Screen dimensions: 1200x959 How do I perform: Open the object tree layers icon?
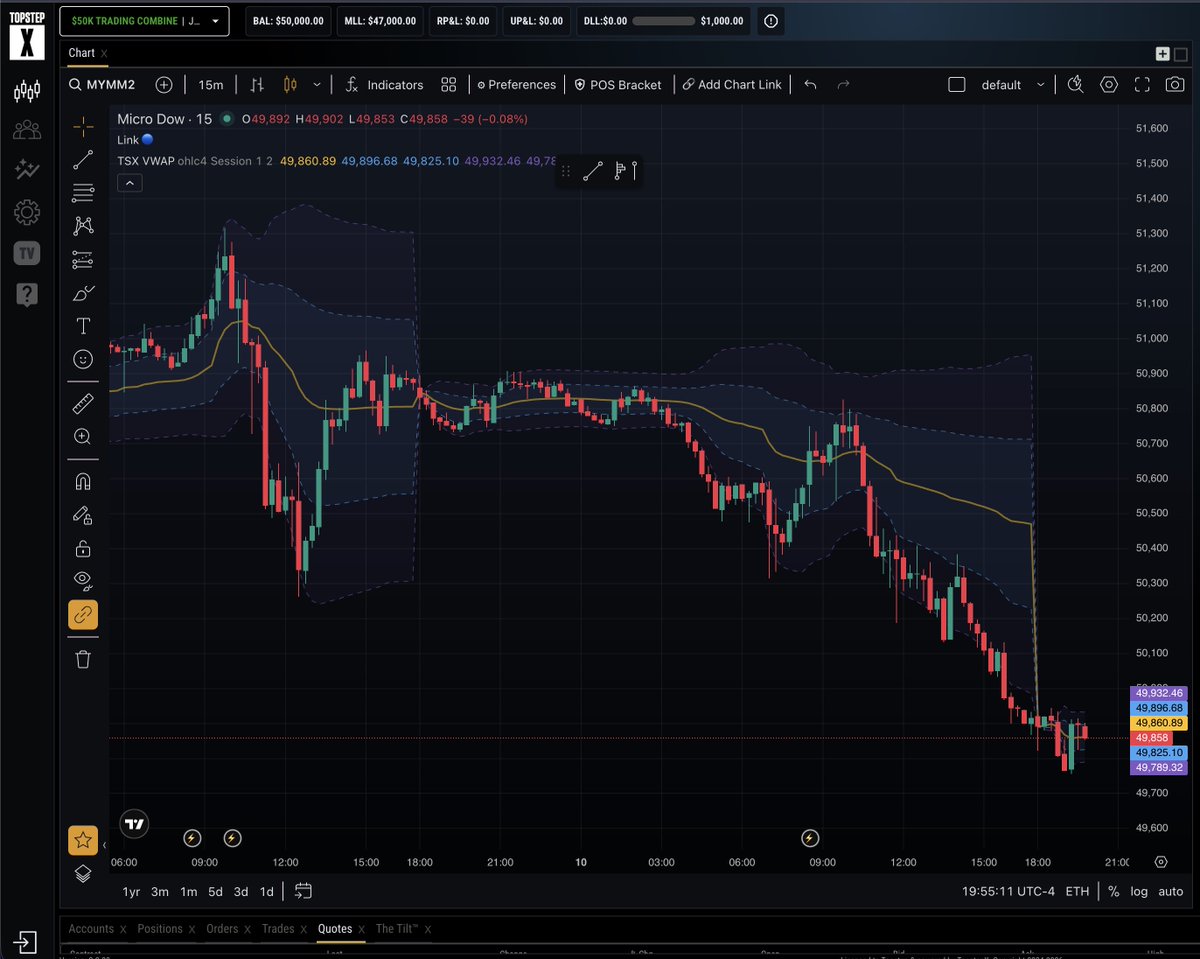(83, 873)
